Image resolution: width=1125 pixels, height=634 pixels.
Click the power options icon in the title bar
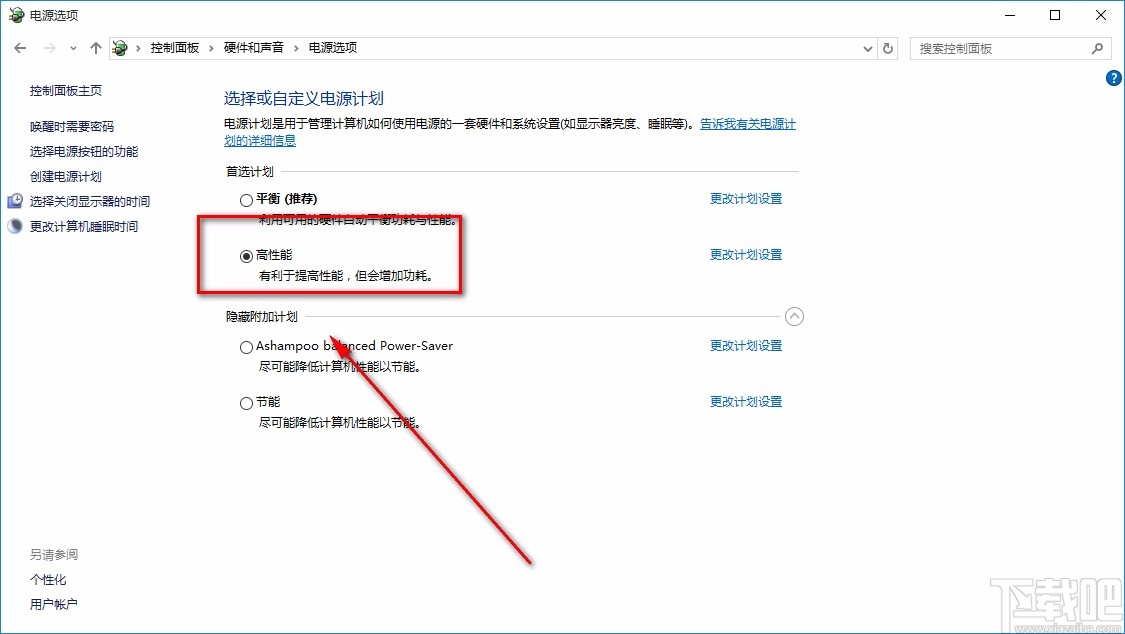point(14,14)
